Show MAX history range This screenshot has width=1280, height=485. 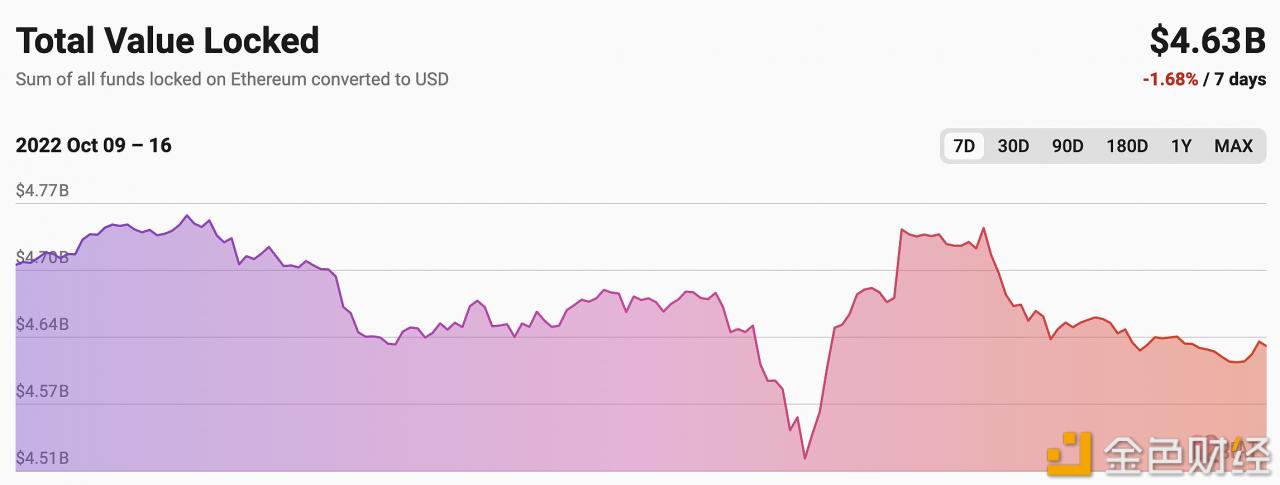(x=1233, y=146)
